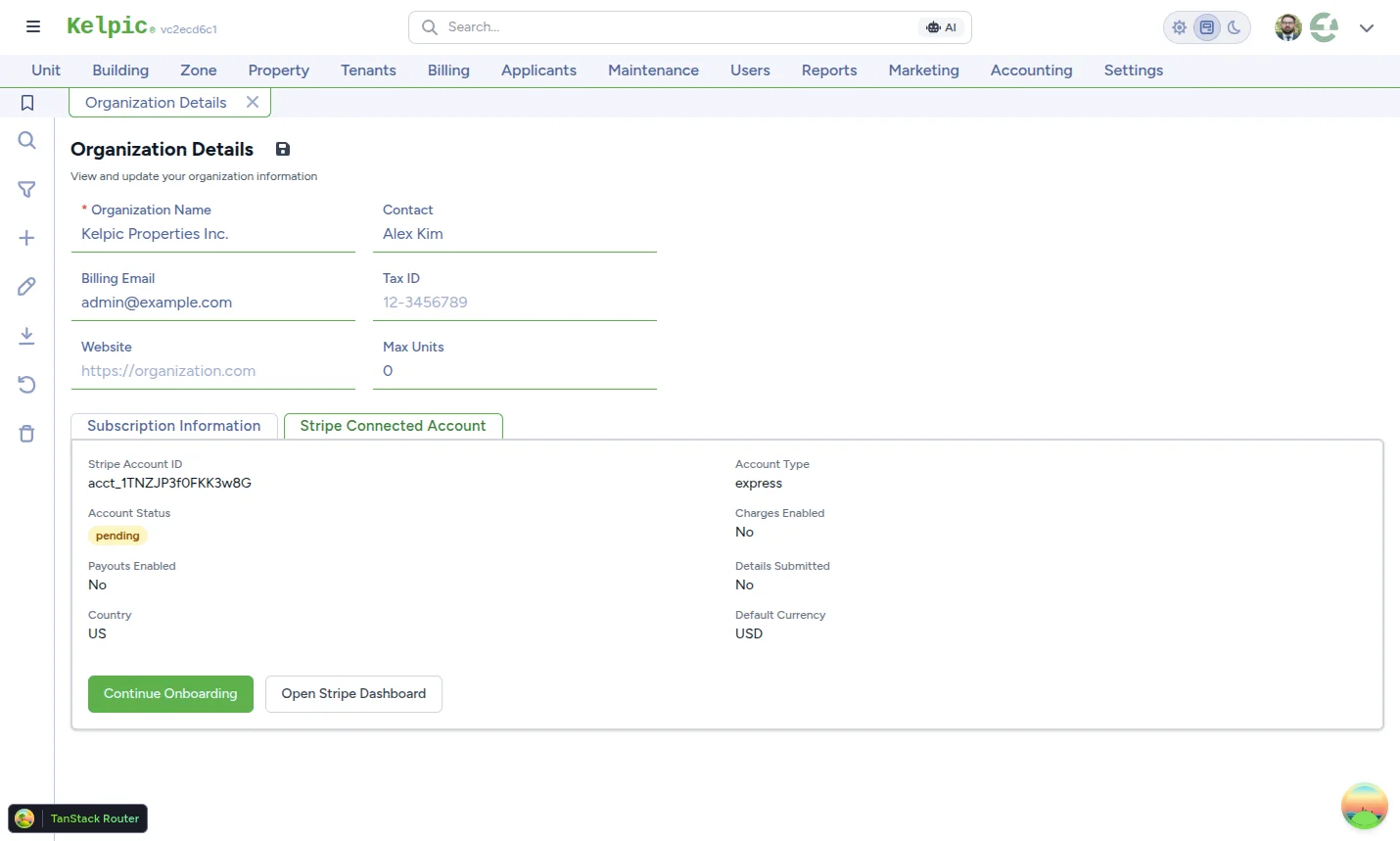Click the sidebar edit pencil icon
Viewport: 1400px width, 841px height.
[x=27, y=287]
